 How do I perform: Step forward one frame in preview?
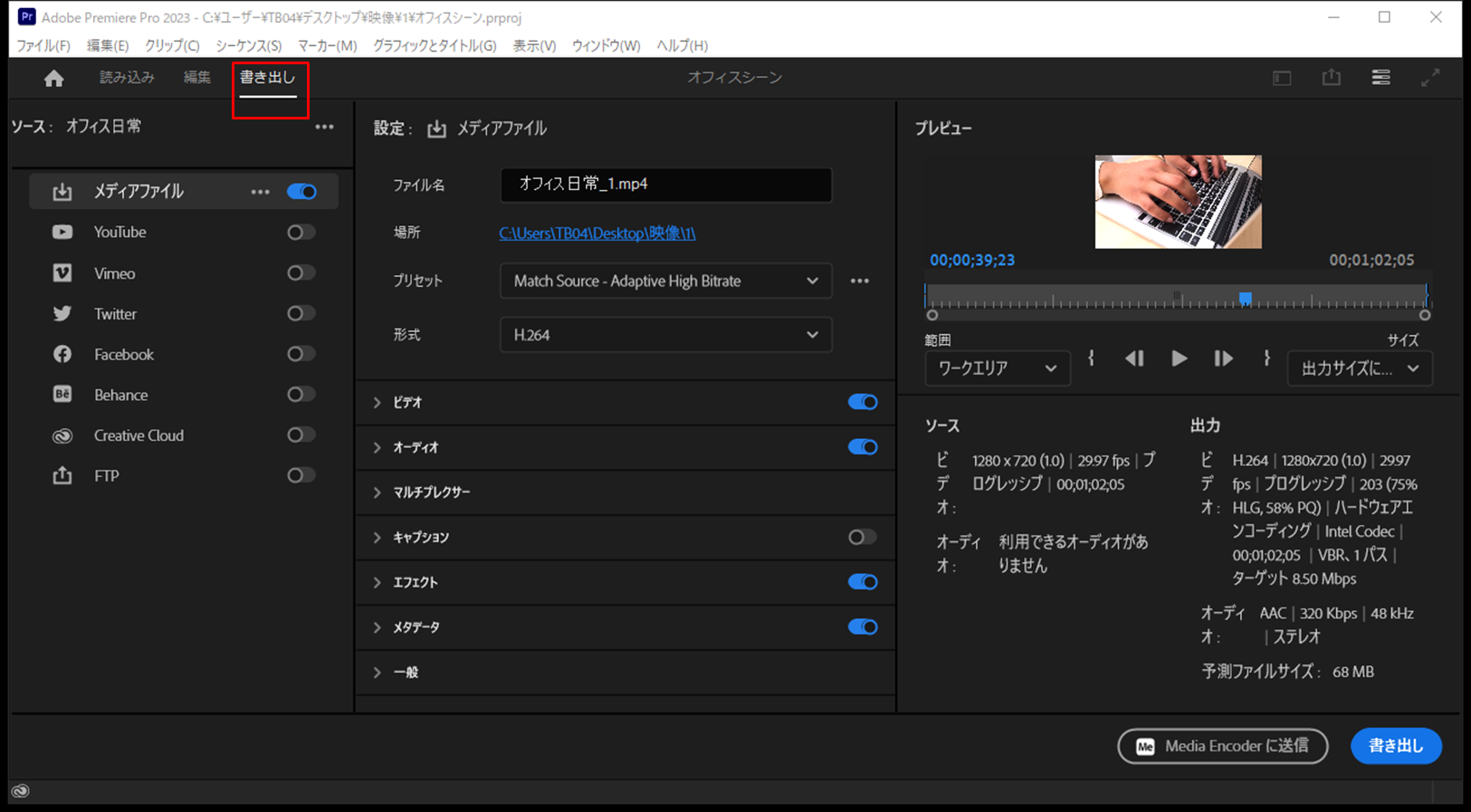tap(1223, 358)
